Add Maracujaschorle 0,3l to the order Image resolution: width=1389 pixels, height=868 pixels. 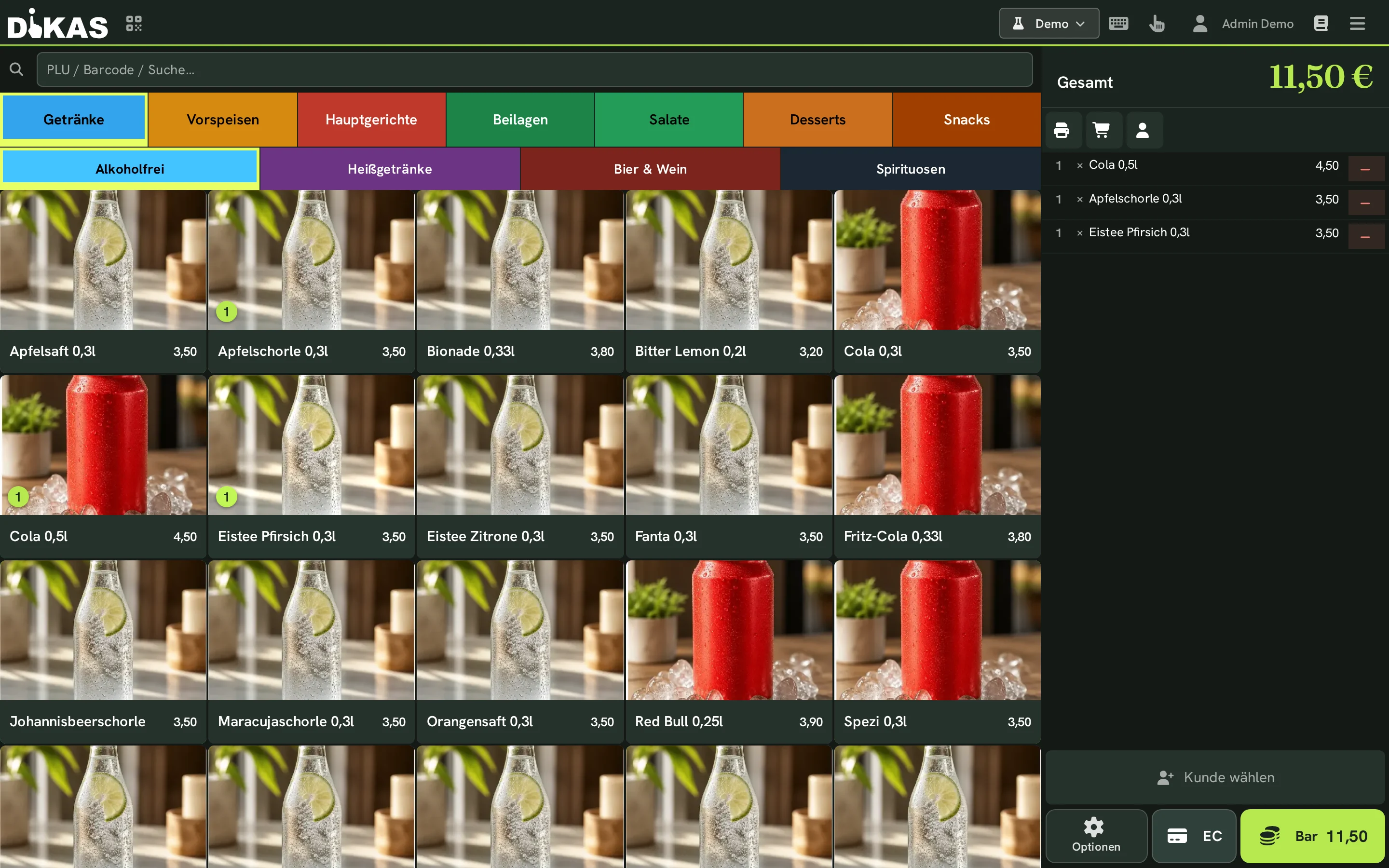coord(312,652)
